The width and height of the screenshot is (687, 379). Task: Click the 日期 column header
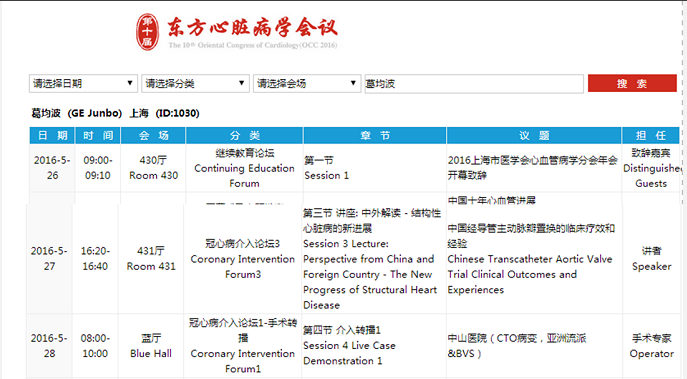click(x=52, y=135)
